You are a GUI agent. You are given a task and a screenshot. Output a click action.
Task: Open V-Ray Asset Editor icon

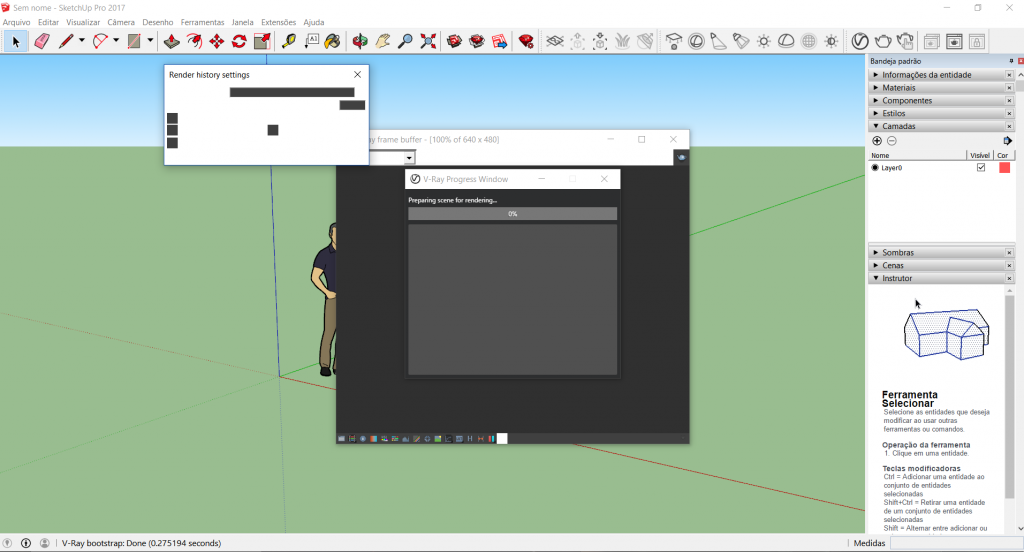[860, 42]
